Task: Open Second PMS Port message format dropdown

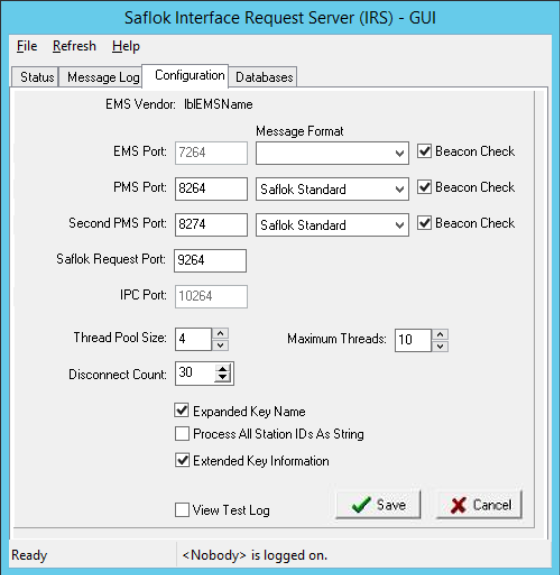Action: pyautogui.click(x=332, y=225)
